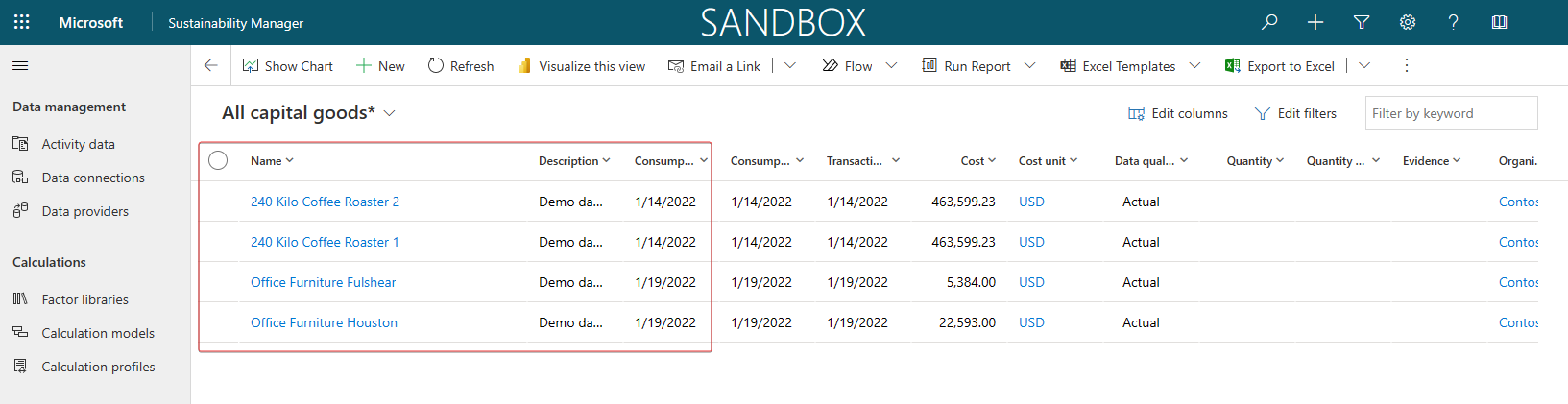Screen dimensions: 1568x404
Task: Click the Flow command
Action: click(848, 66)
